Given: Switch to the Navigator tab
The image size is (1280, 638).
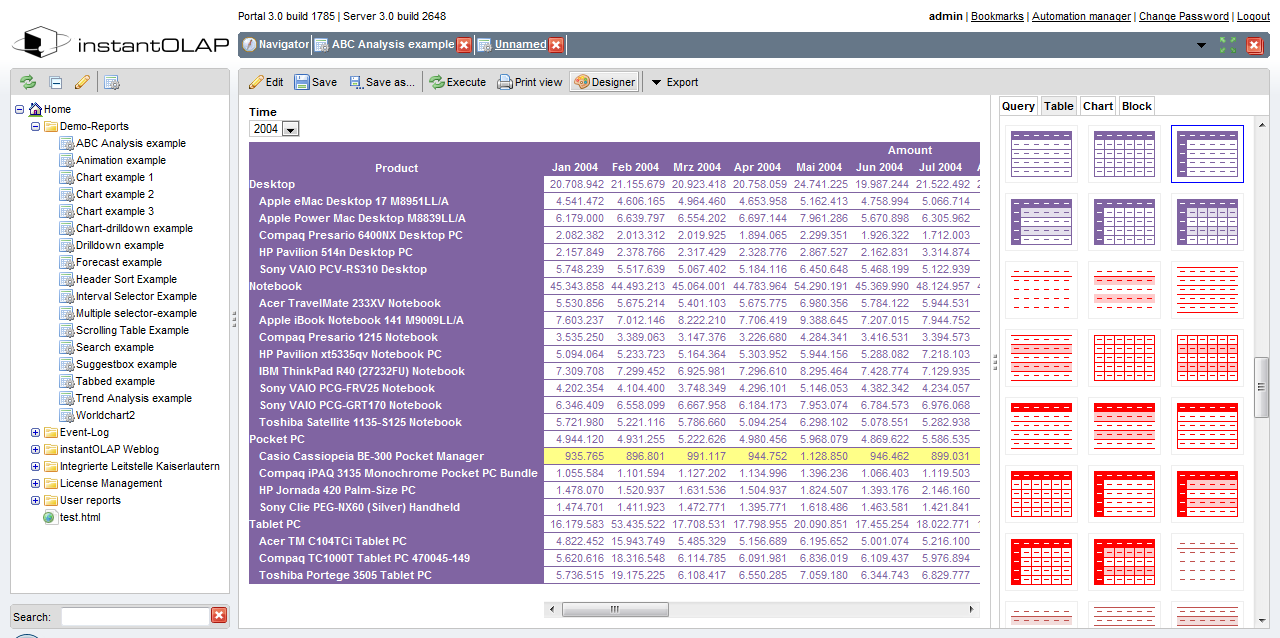Looking at the screenshot, I should tap(276, 45).
